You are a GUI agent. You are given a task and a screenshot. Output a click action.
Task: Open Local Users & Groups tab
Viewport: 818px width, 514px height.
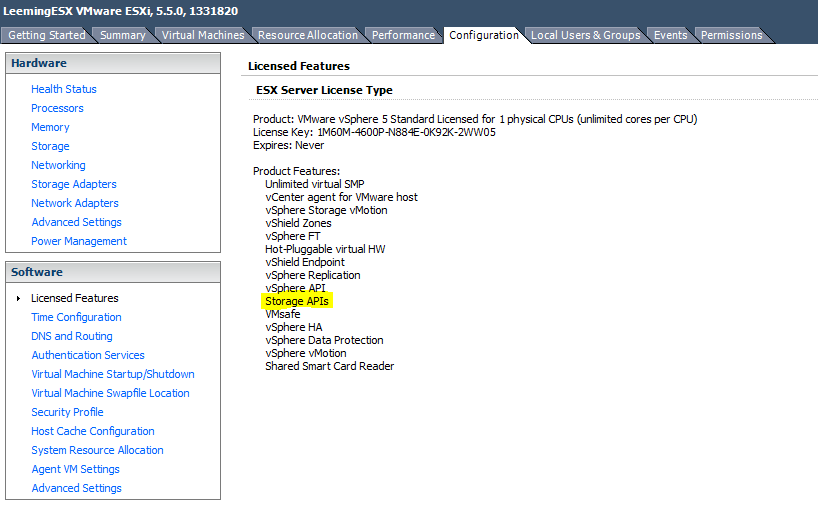(x=585, y=35)
